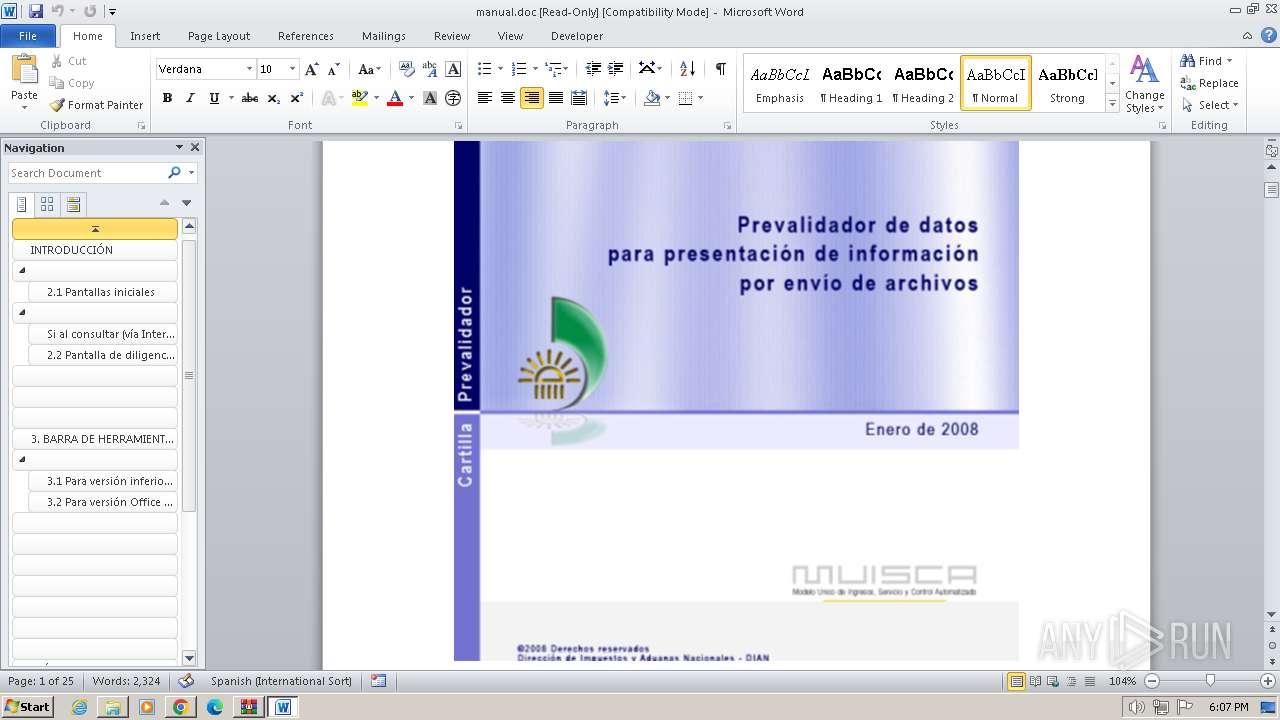Open line spacing dropdown
This screenshot has height=720, width=1280.
click(x=615, y=98)
